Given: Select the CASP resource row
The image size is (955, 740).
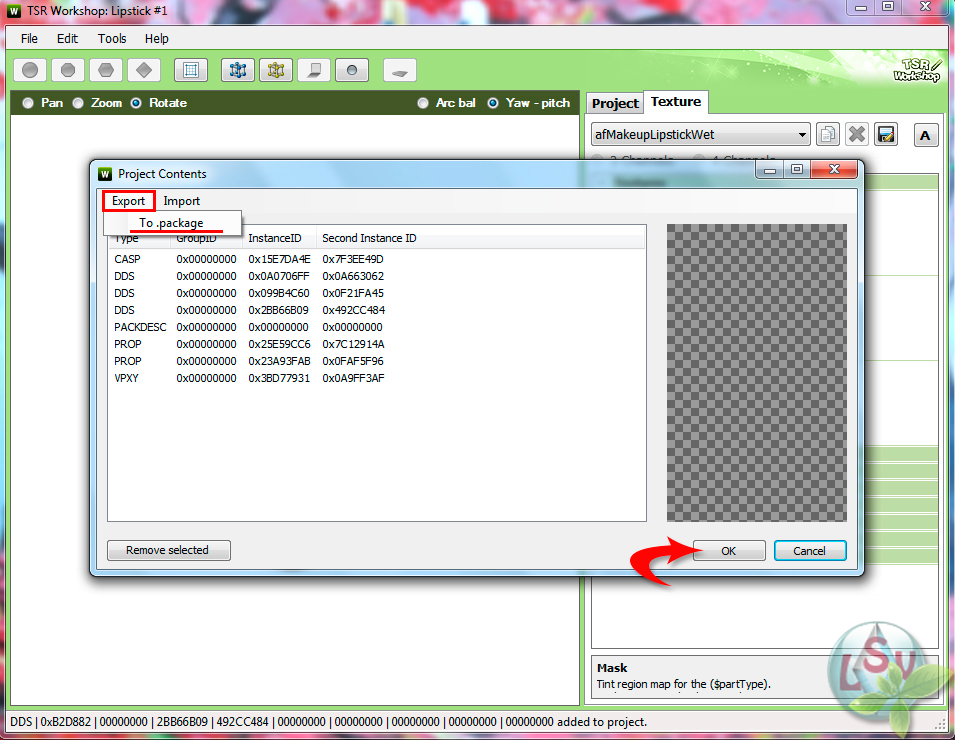Looking at the screenshot, I should pyautogui.click(x=376, y=259).
